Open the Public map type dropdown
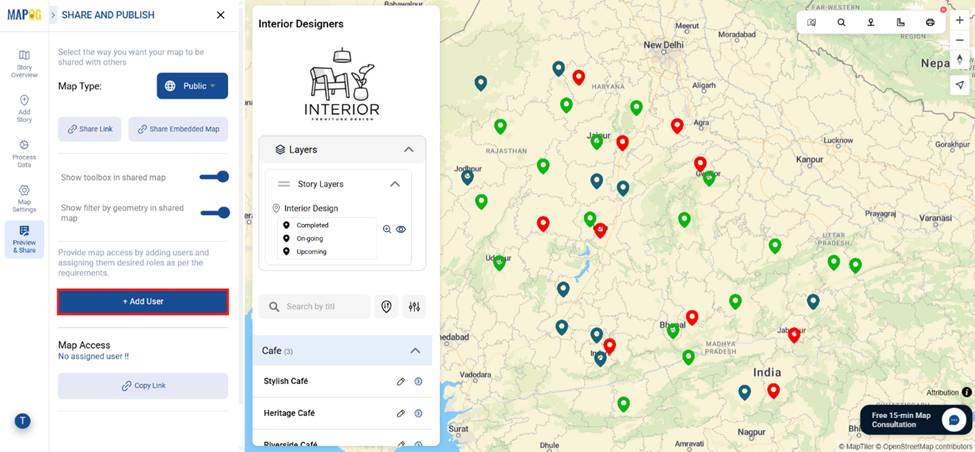The image size is (975, 452). pyautogui.click(x=192, y=86)
